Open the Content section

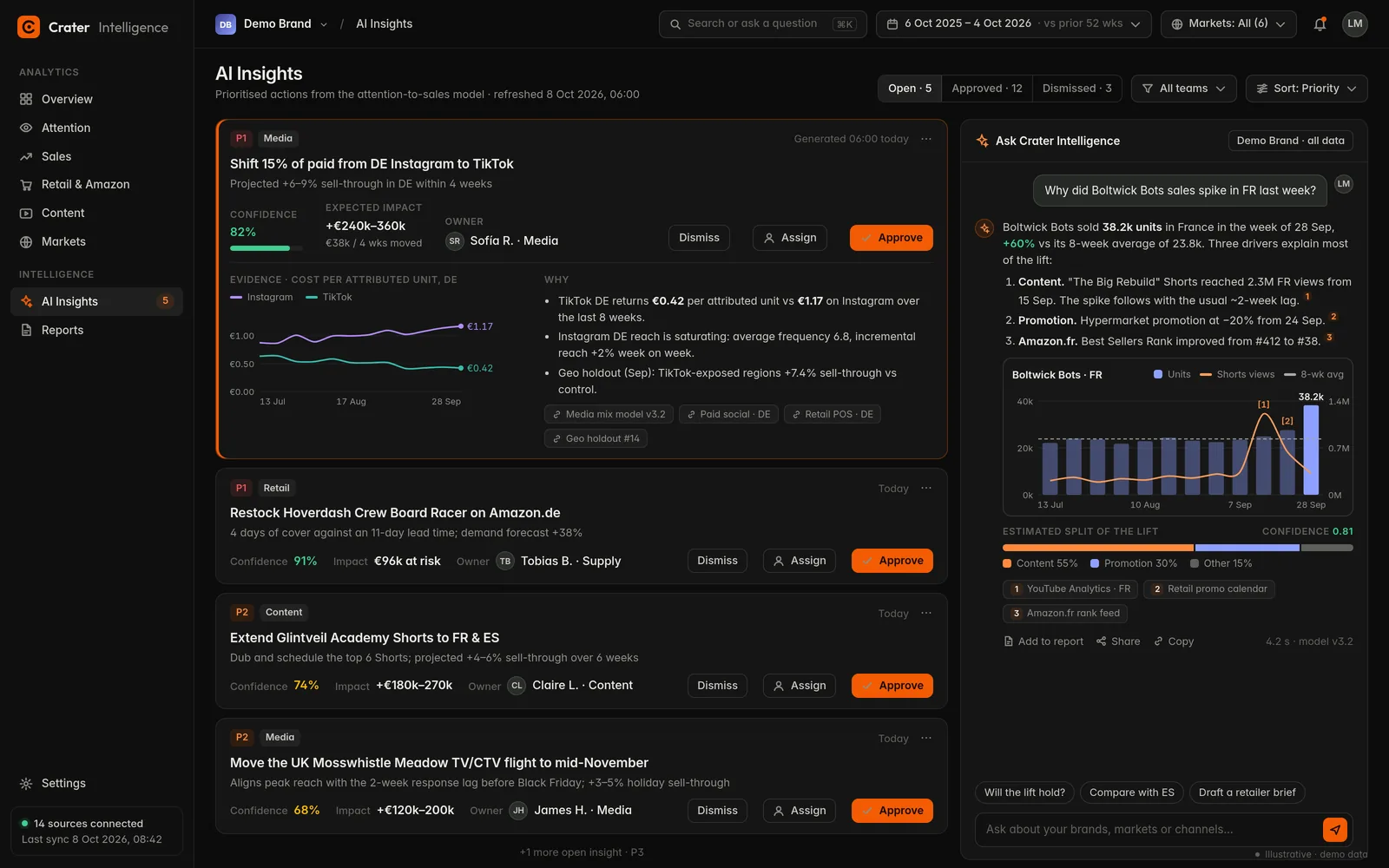pos(96,213)
